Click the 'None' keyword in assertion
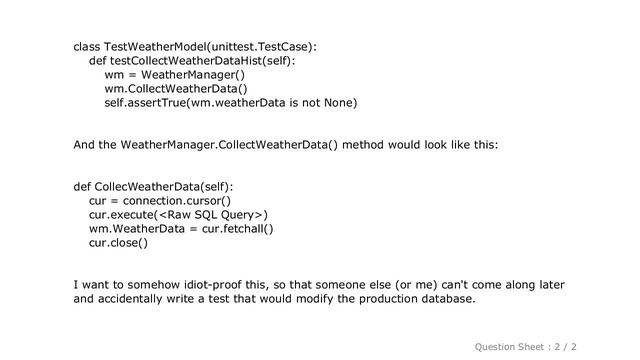The width and height of the screenshot is (640, 360). (x=338, y=102)
